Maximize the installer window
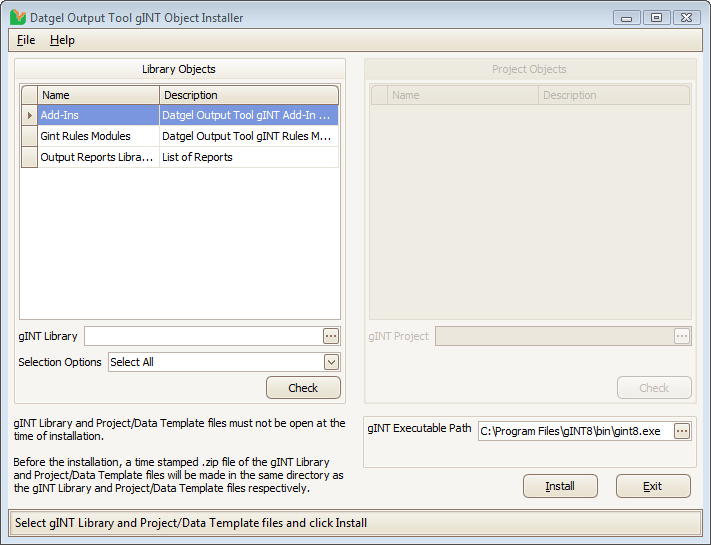This screenshot has height=545, width=711. (x=657, y=17)
